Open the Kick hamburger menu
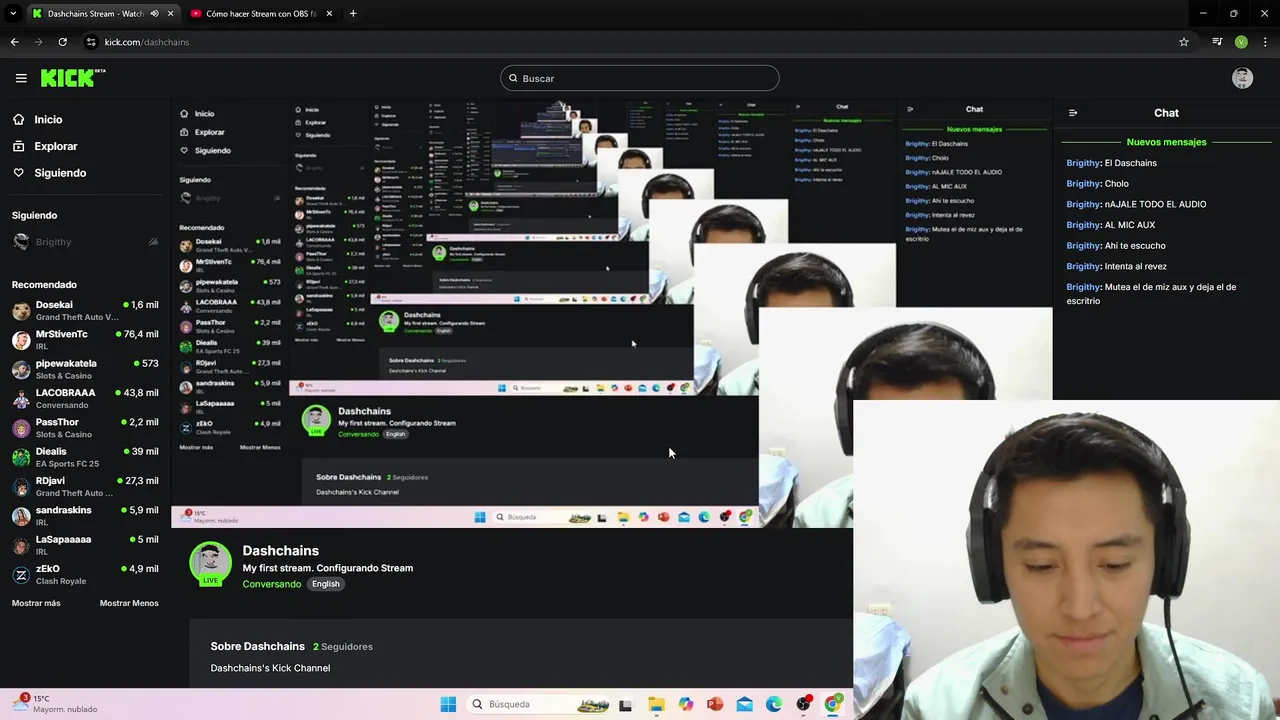The width and height of the screenshot is (1280, 720). point(21,78)
